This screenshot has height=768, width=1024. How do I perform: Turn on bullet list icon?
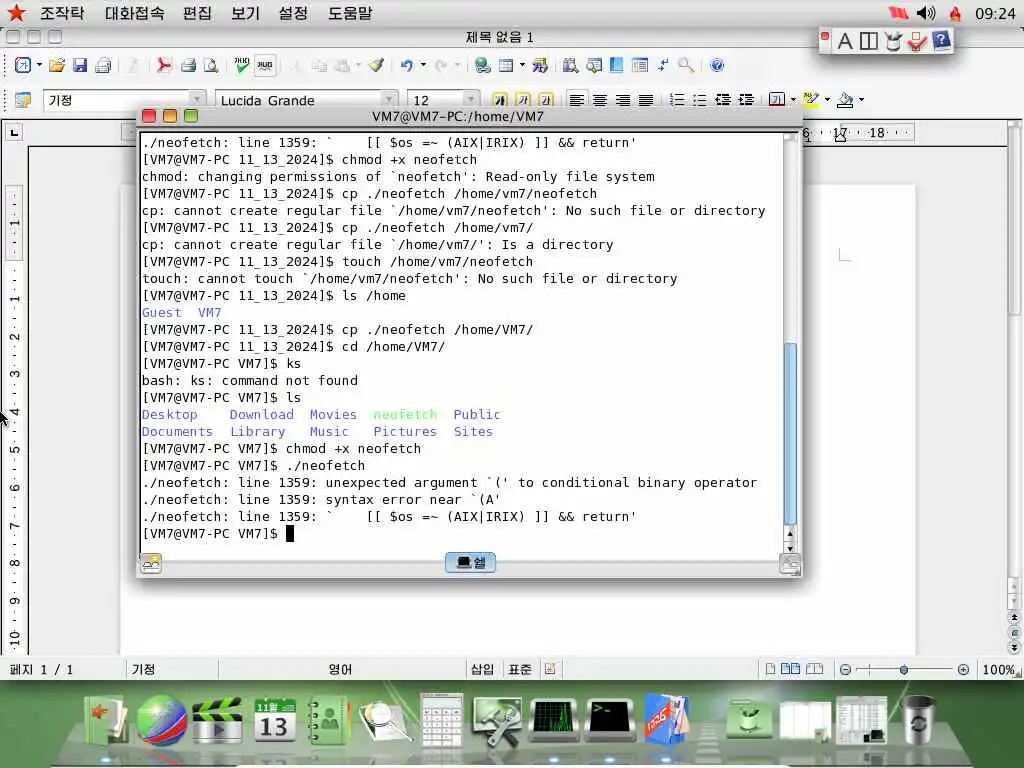700,100
